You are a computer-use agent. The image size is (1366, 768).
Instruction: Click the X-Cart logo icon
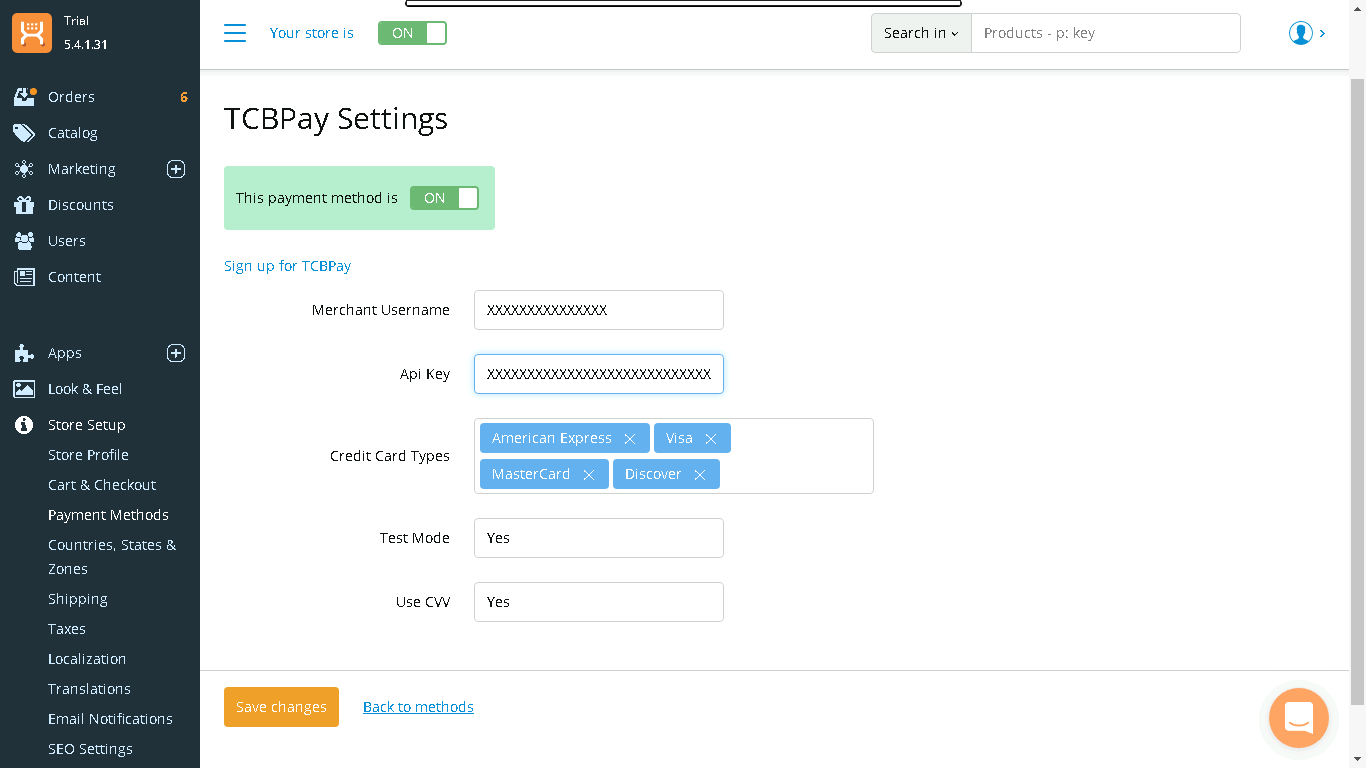[x=32, y=33]
